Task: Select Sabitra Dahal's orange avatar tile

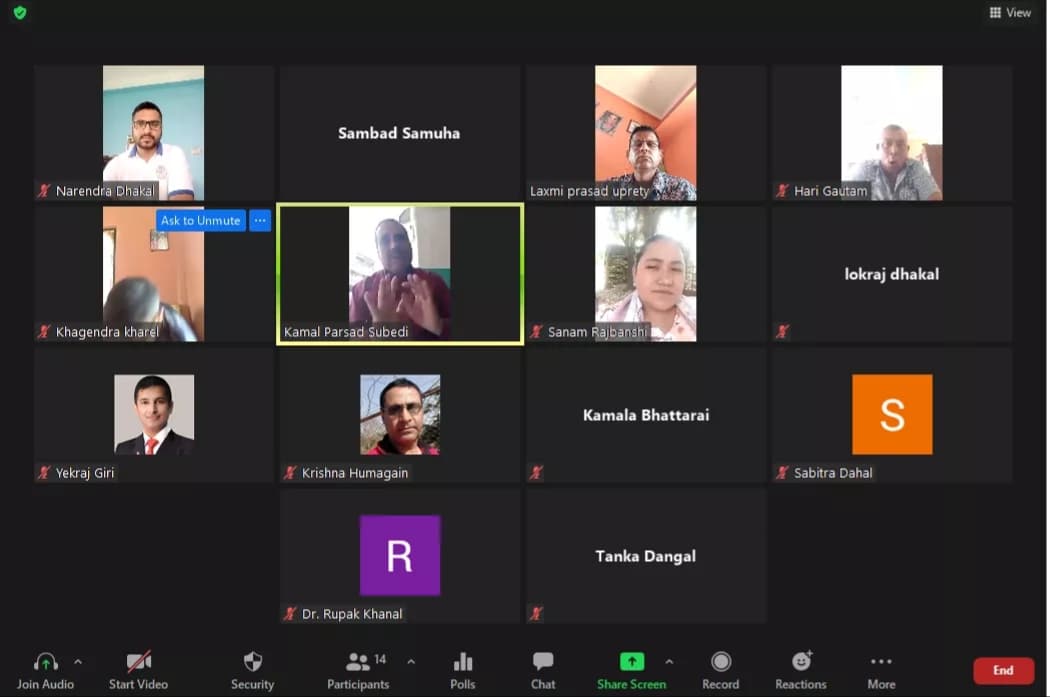Action: (x=892, y=414)
